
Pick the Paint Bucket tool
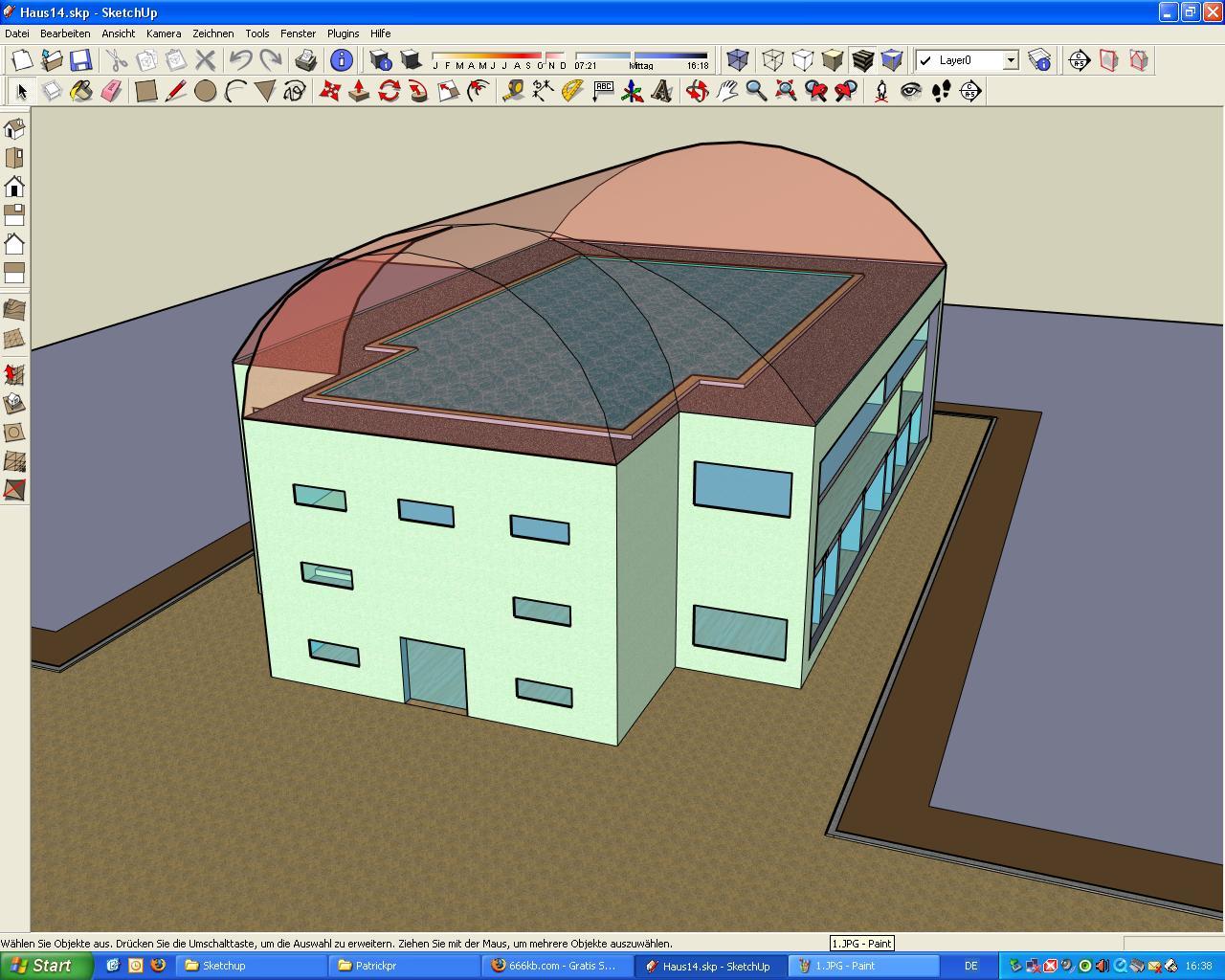coord(81,91)
